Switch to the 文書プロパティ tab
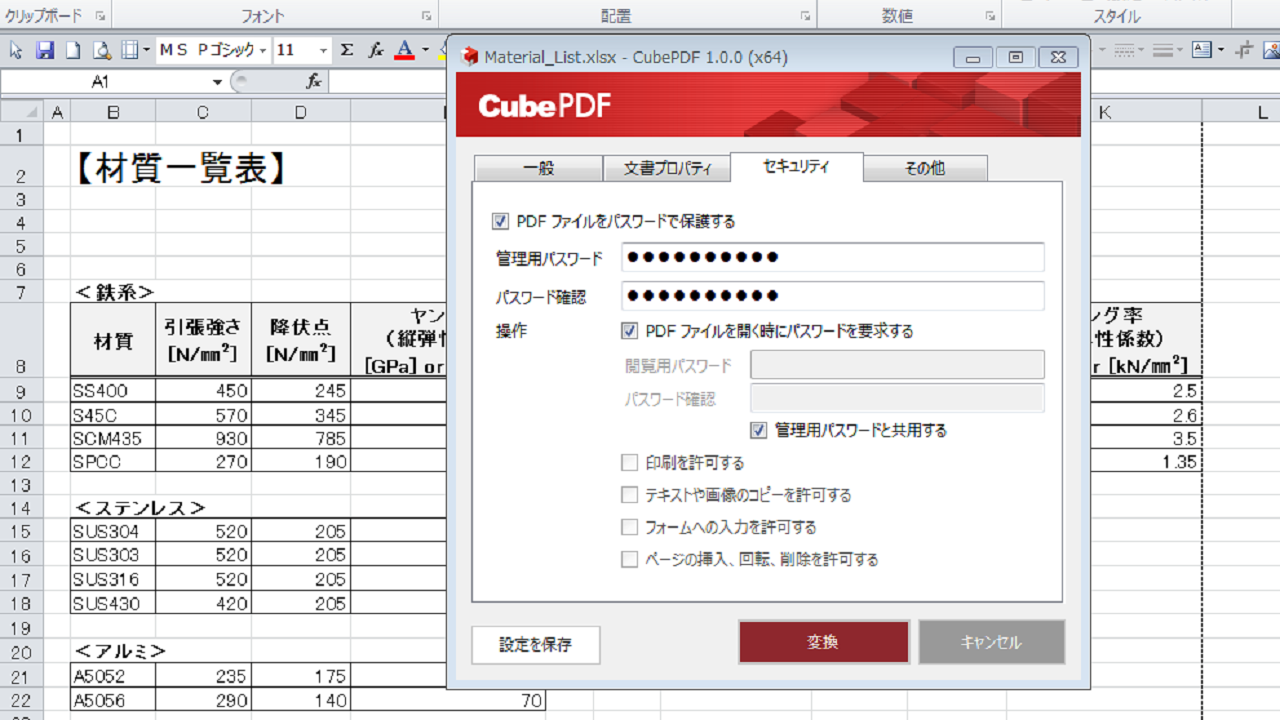Viewport: 1280px width, 720px height. pyautogui.click(x=667, y=169)
